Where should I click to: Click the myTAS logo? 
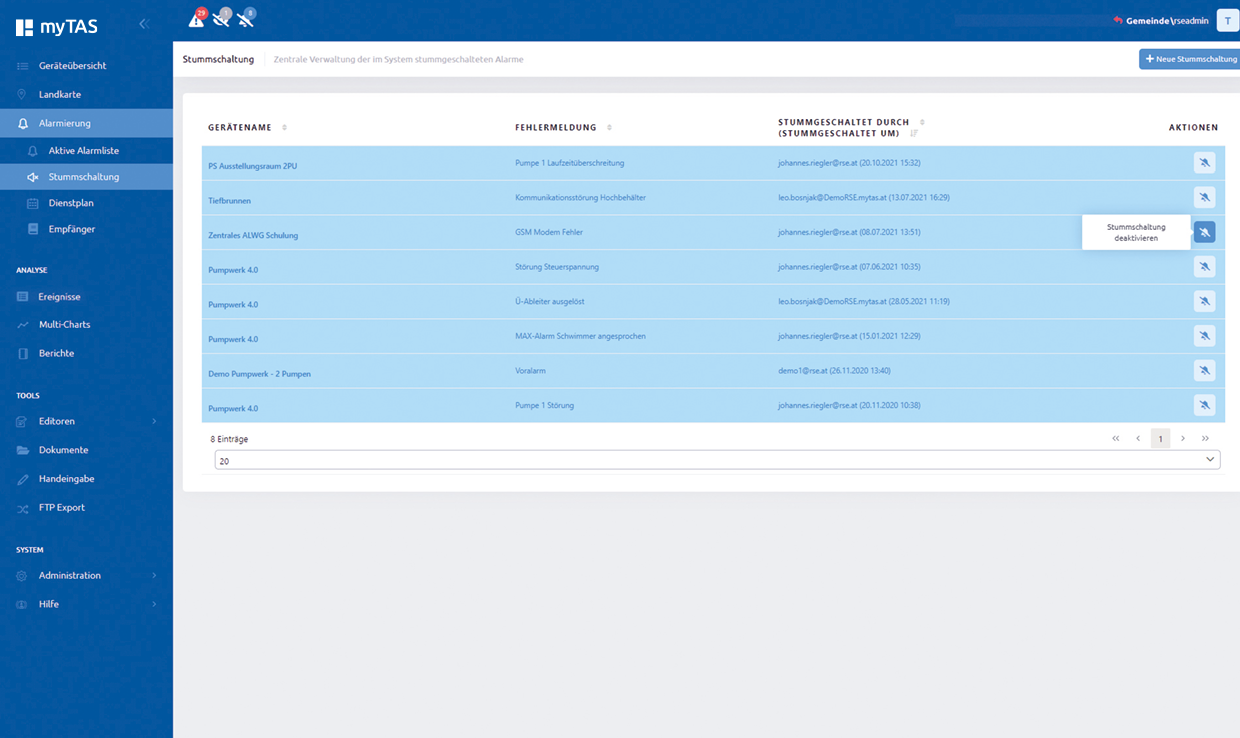pyautogui.click(x=56, y=27)
